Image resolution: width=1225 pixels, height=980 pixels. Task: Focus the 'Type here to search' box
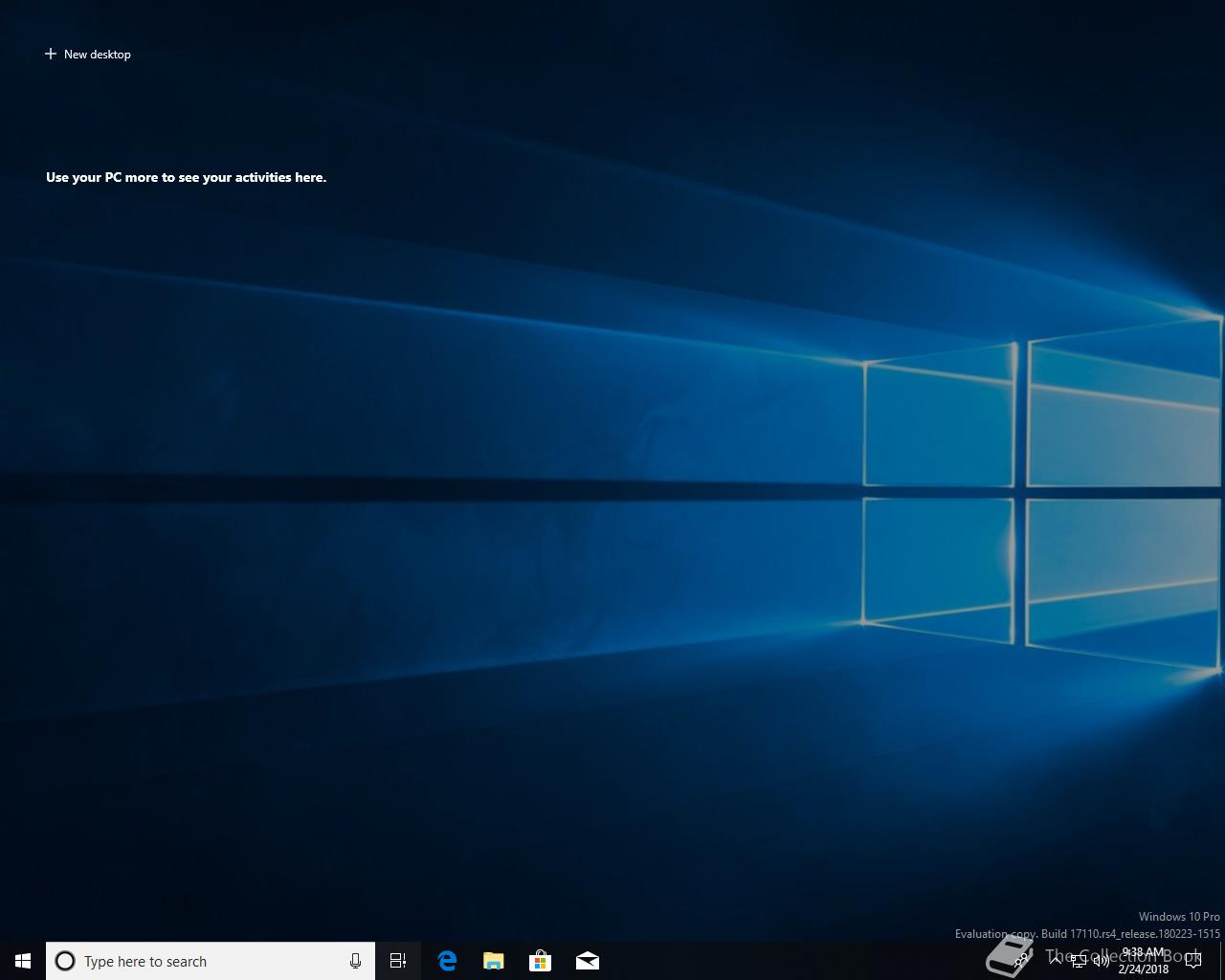point(211,961)
